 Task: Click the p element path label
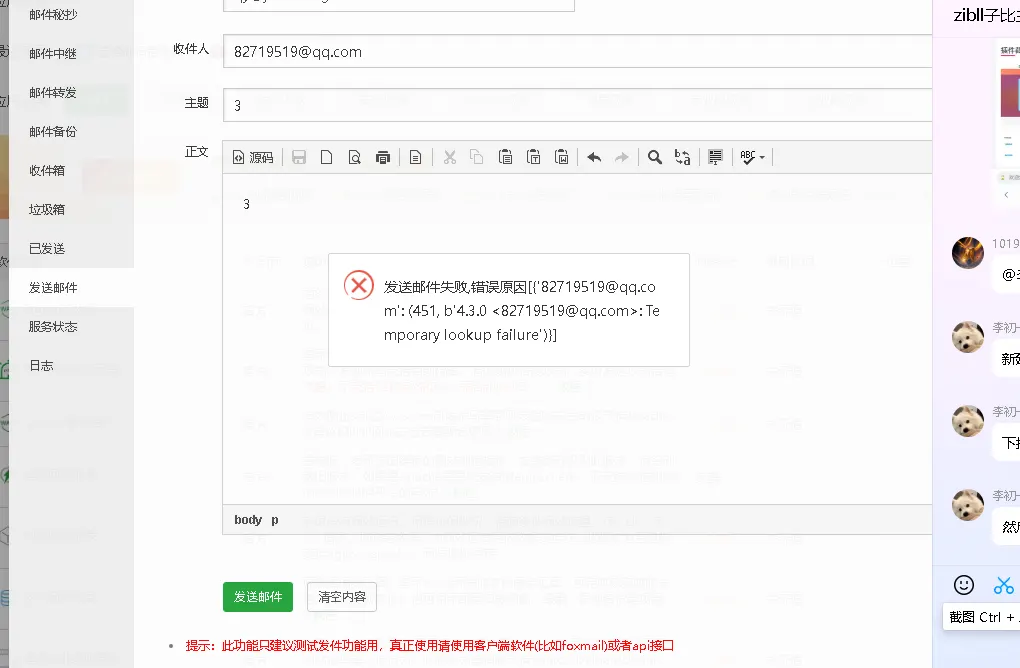coord(275,520)
